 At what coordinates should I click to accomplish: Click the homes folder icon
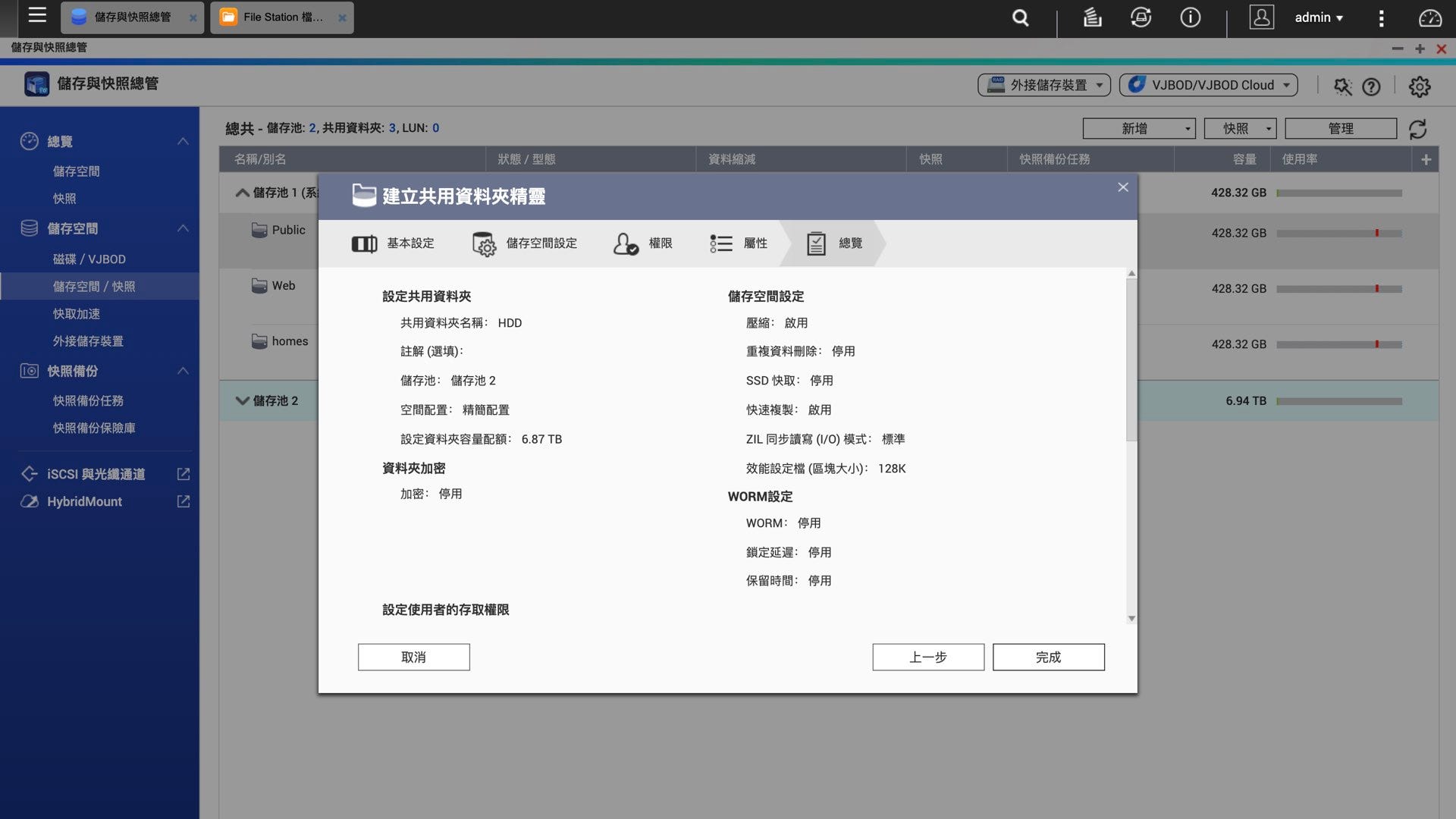[259, 341]
